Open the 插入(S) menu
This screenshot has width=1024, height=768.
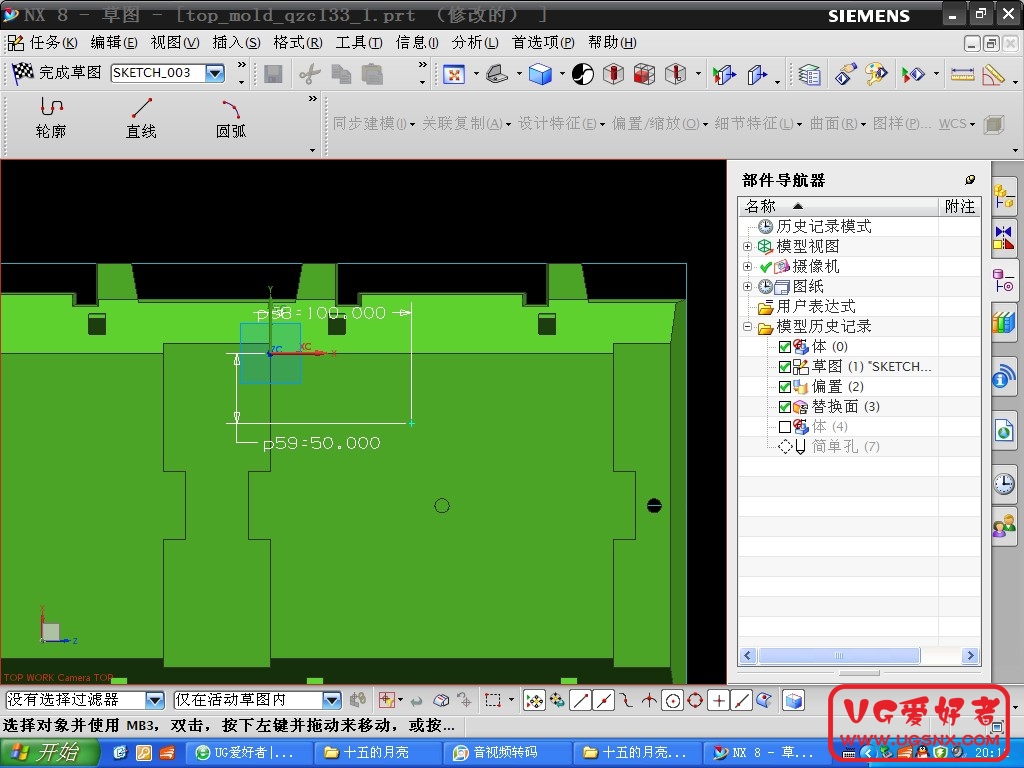pyautogui.click(x=236, y=43)
